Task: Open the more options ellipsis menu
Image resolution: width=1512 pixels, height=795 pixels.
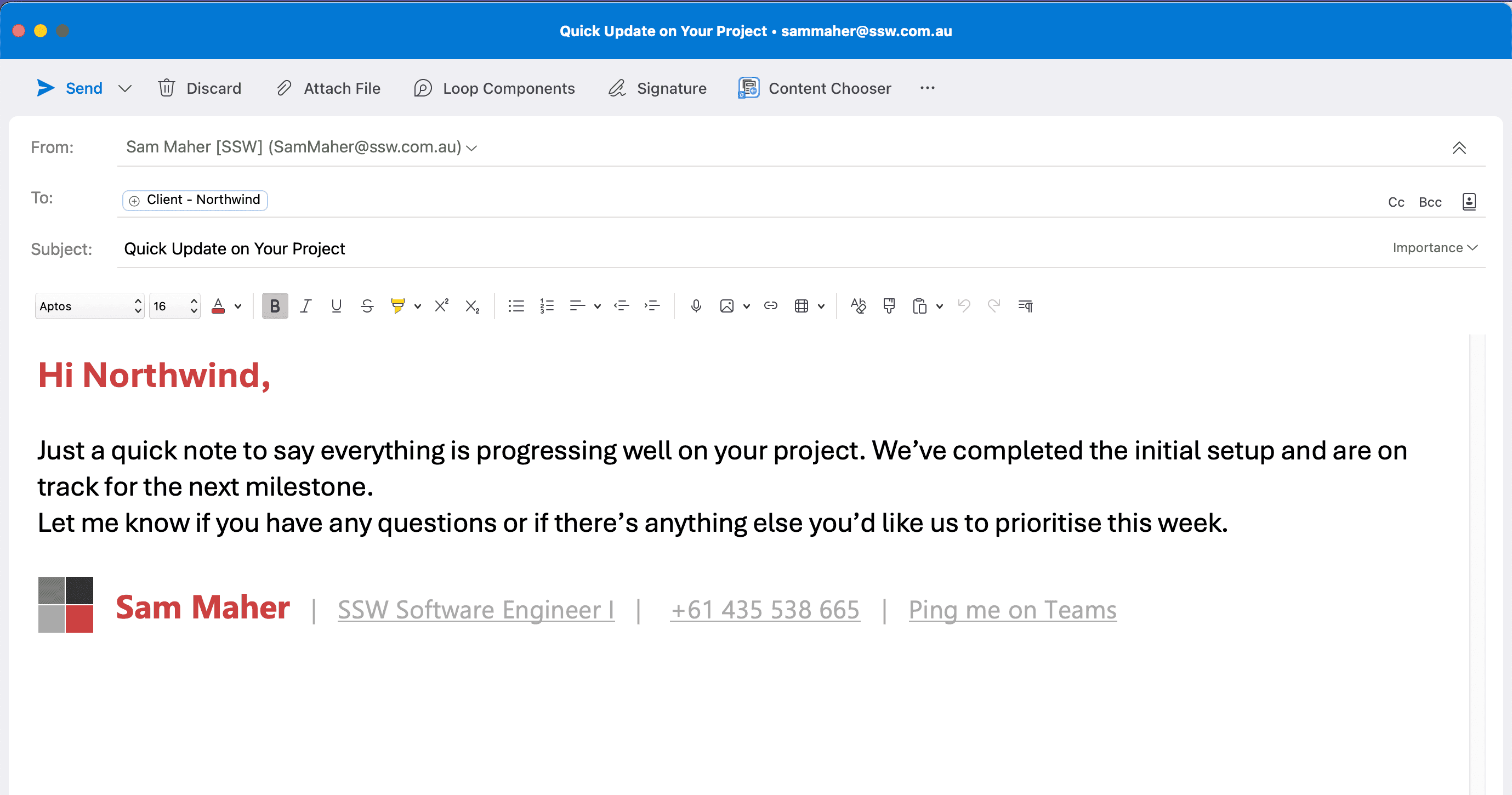Action: [928, 89]
